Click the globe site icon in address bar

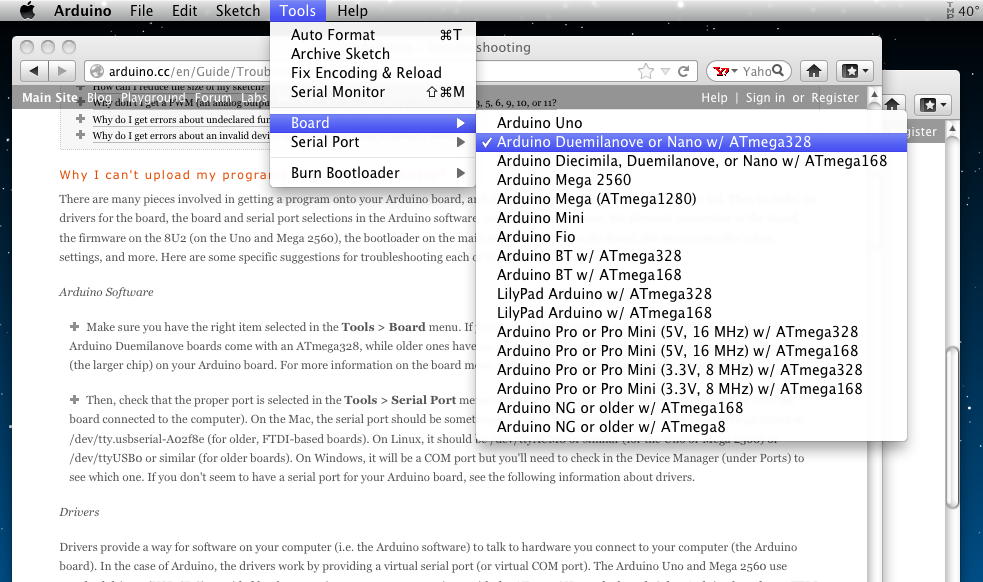tap(97, 71)
